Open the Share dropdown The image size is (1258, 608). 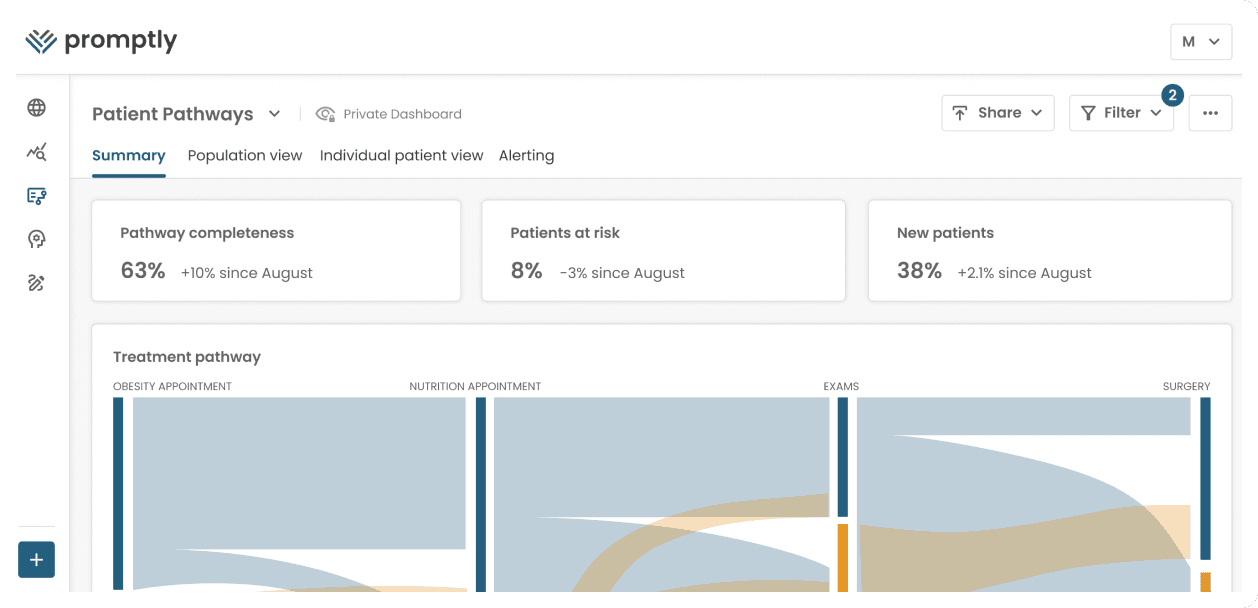point(997,113)
